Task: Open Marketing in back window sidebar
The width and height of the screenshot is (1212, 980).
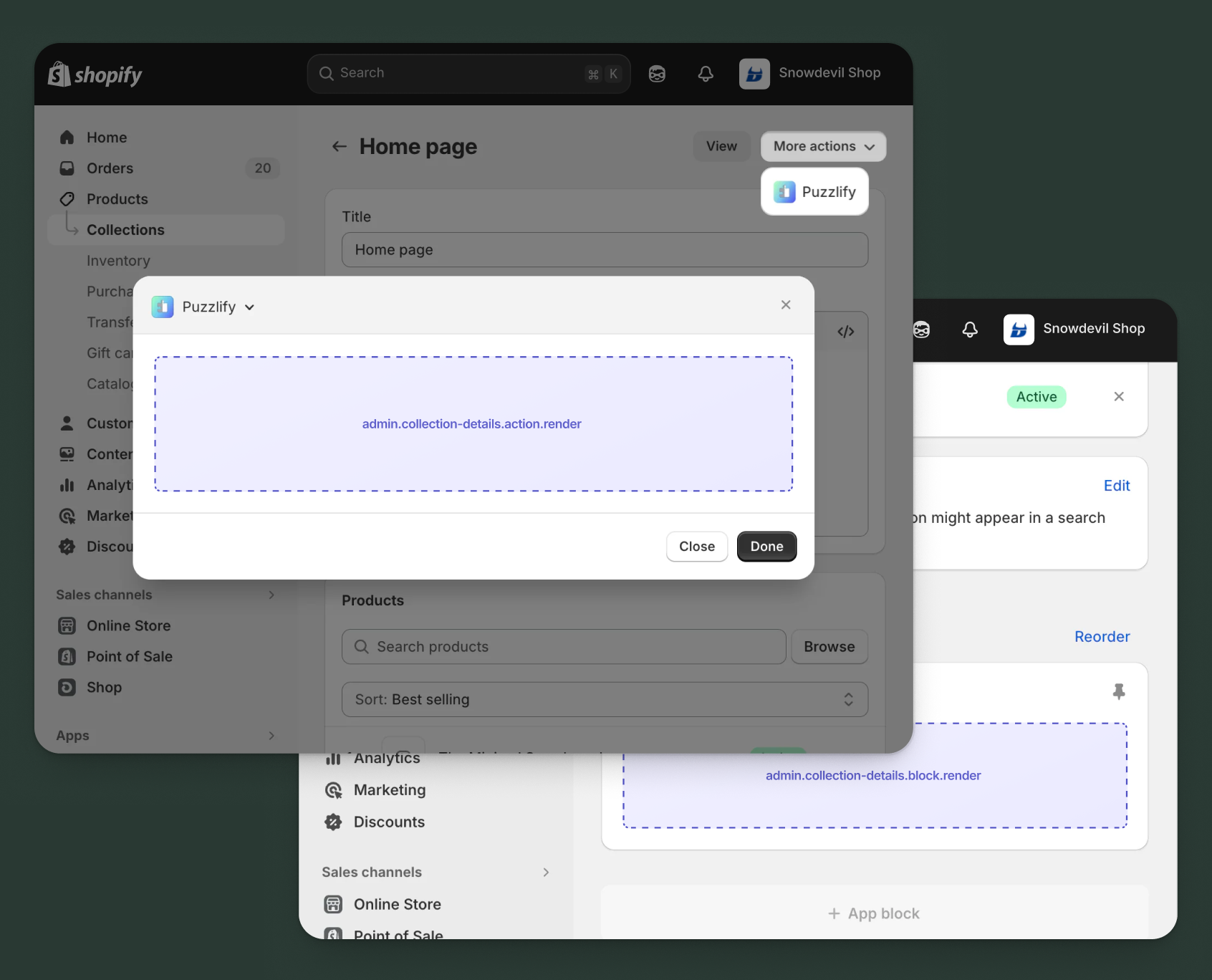Action: coord(390,790)
